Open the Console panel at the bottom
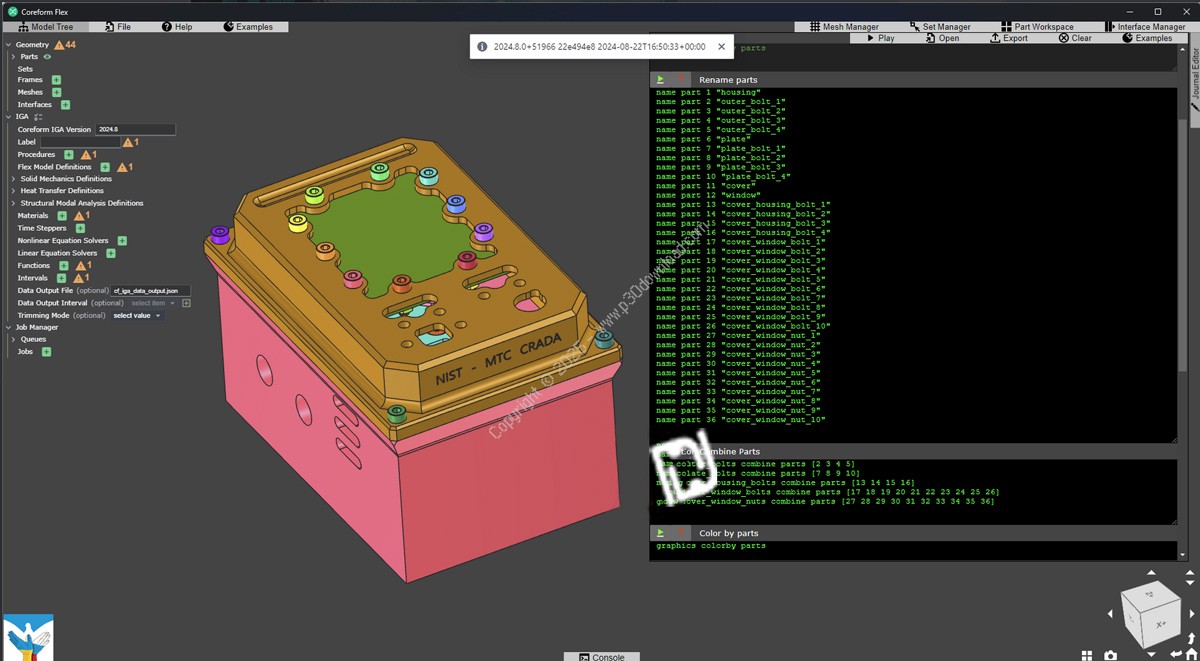This screenshot has width=1200, height=661. [x=602, y=656]
